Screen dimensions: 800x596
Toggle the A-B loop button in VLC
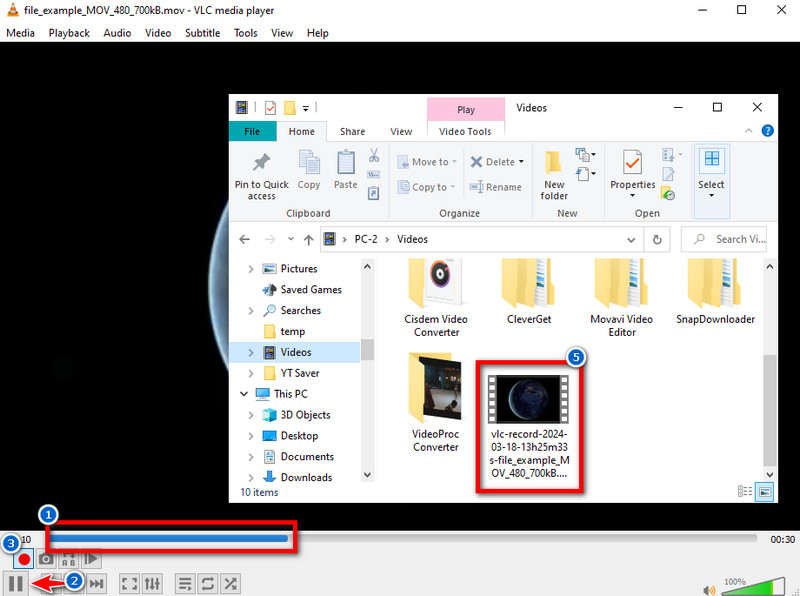(68, 559)
